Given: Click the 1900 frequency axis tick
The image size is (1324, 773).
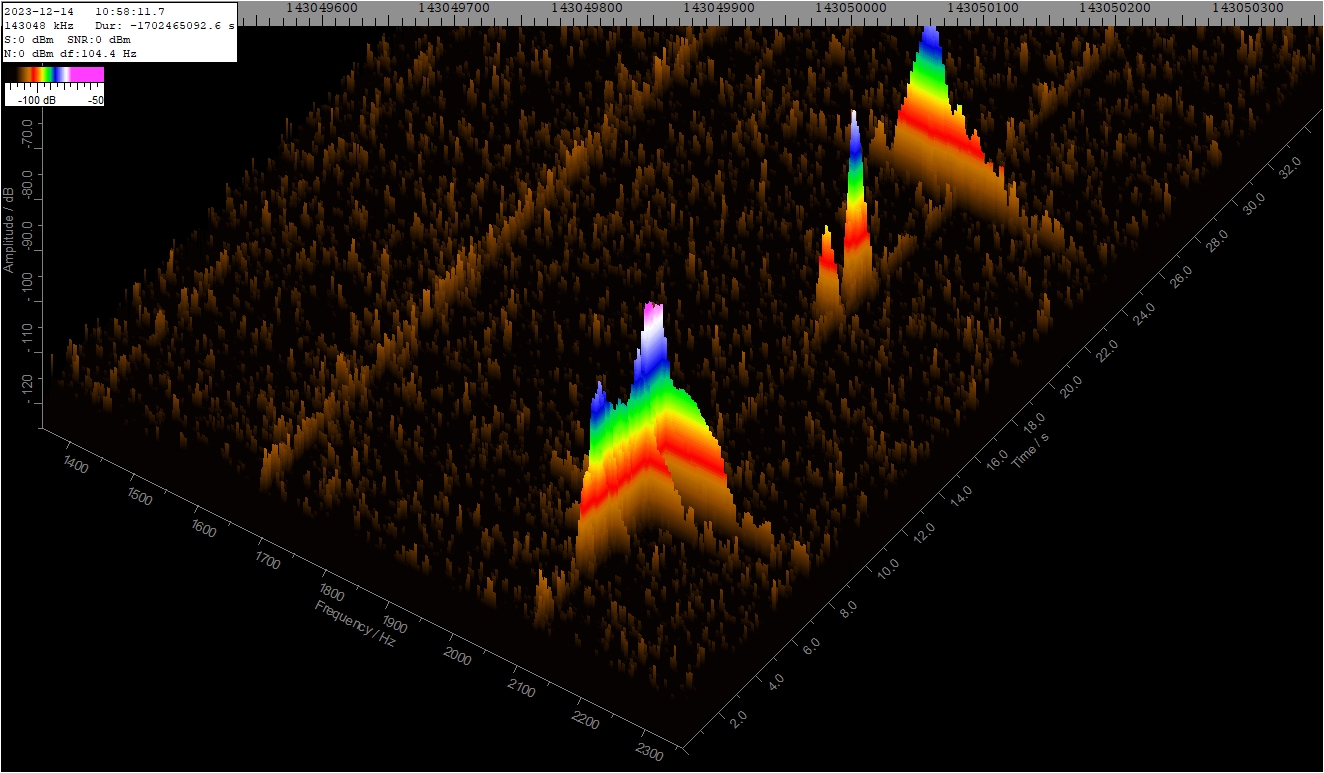Looking at the screenshot, I should [x=394, y=626].
